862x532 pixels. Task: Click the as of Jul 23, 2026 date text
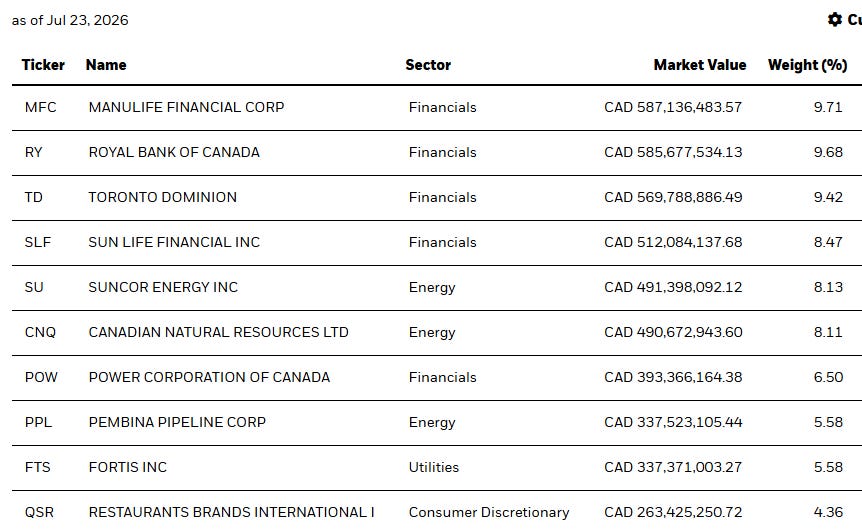click(70, 20)
